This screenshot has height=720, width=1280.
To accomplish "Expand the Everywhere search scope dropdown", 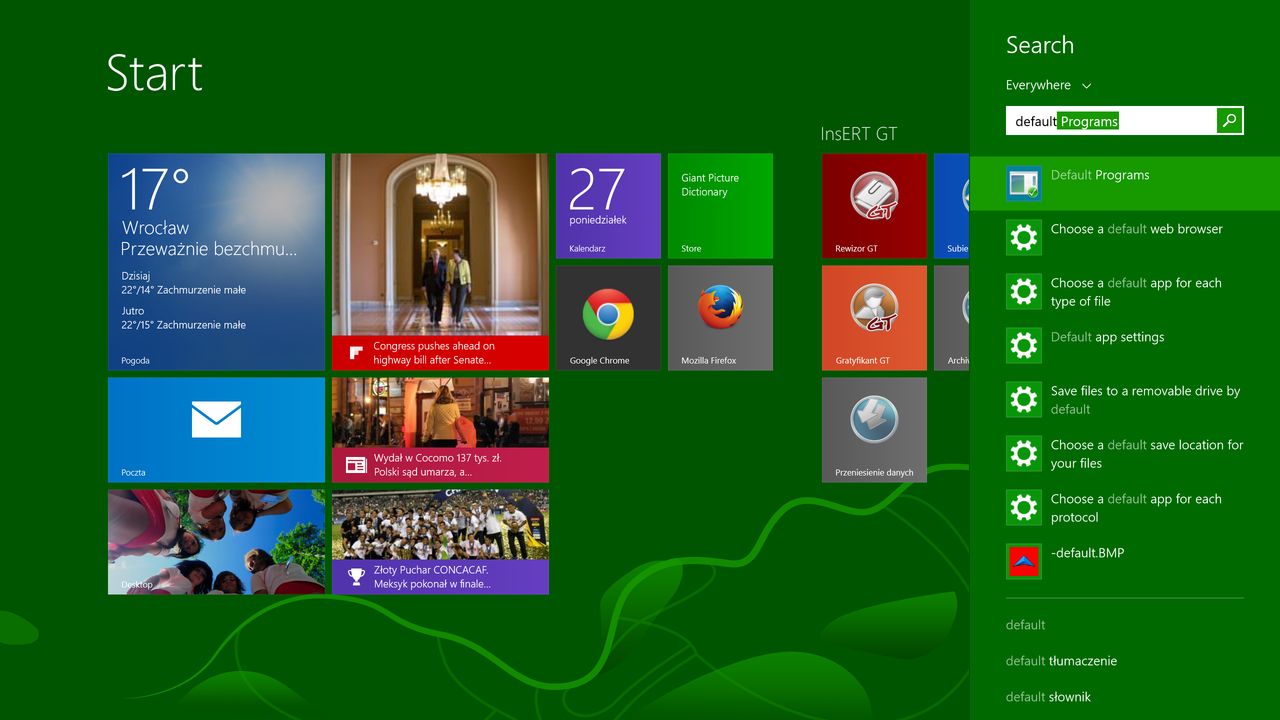I will tap(1048, 85).
